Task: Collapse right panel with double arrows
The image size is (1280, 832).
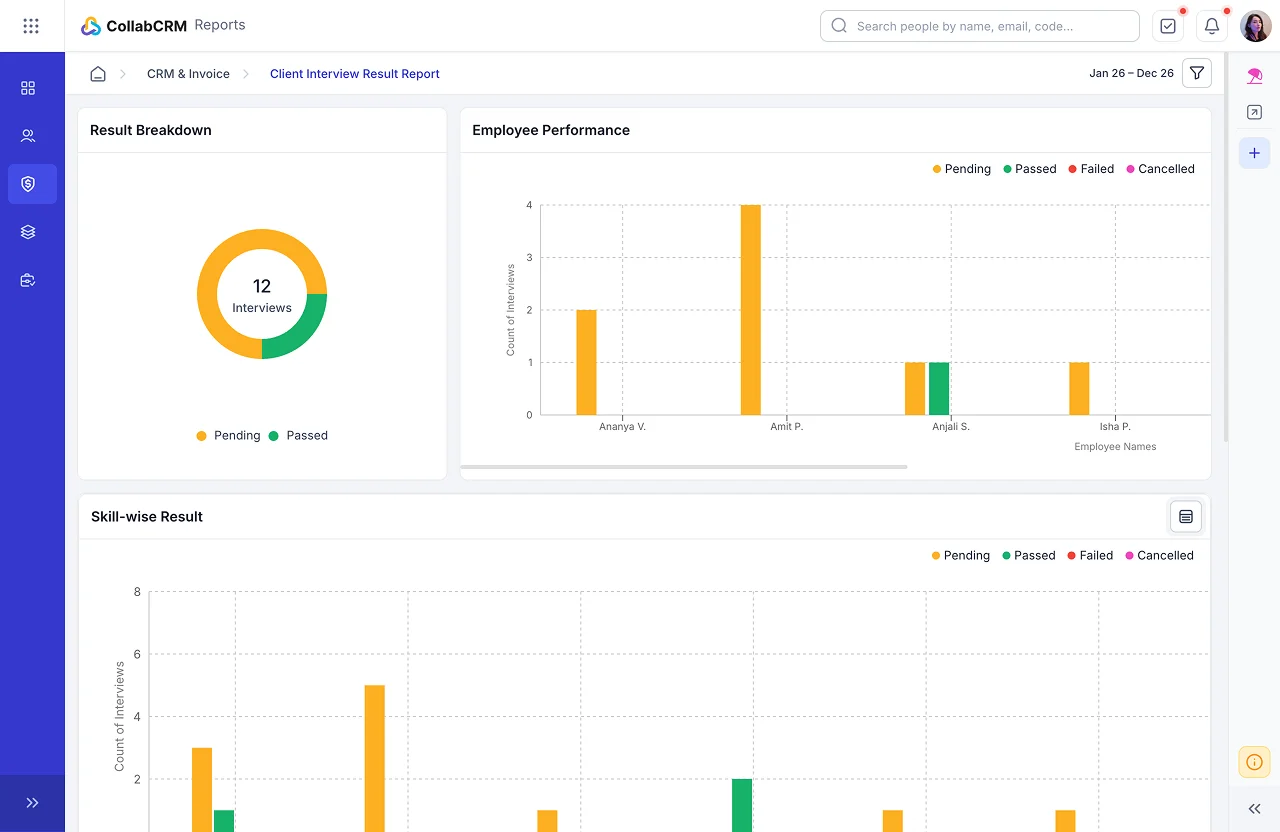Action: pyautogui.click(x=1255, y=809)
